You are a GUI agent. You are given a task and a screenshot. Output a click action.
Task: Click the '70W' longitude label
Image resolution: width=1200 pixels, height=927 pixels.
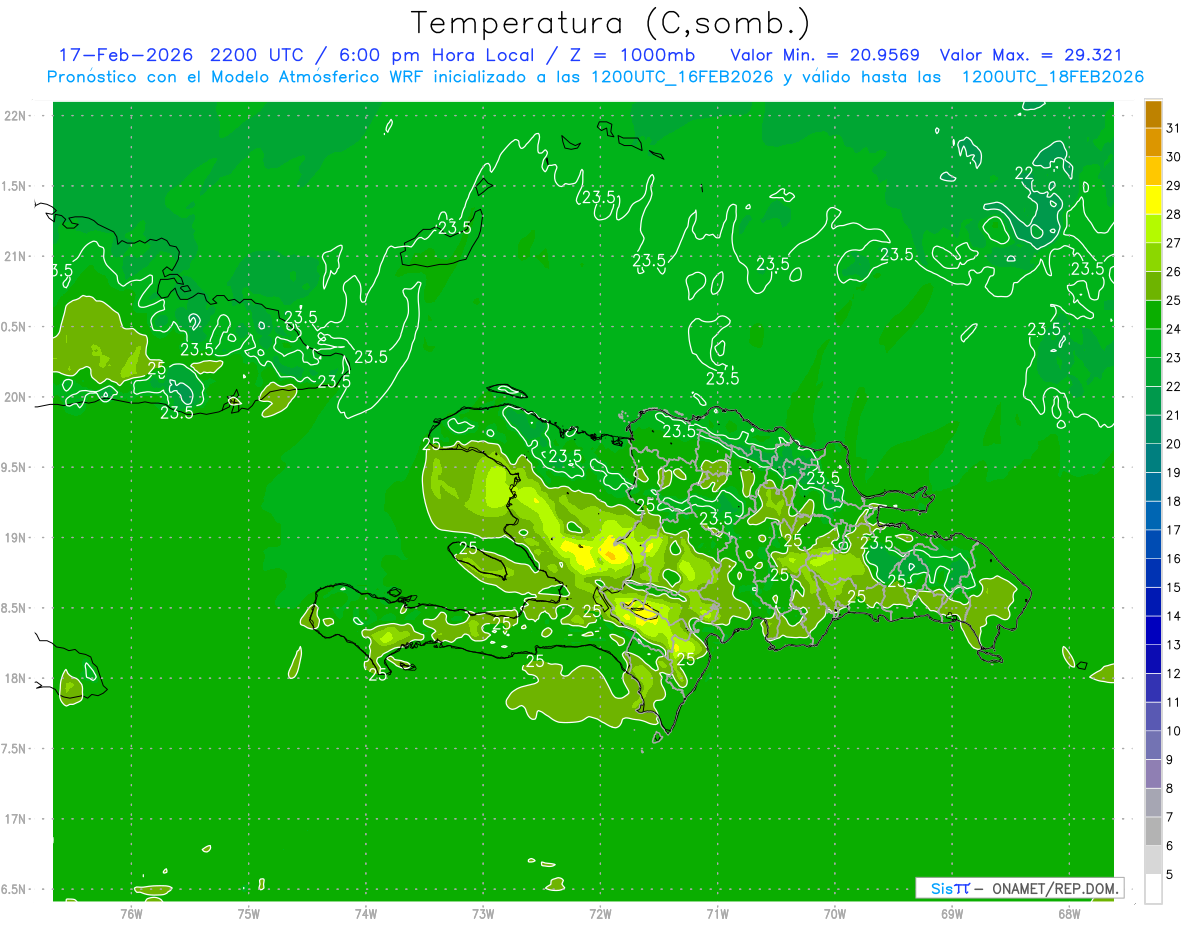(835, 913)
